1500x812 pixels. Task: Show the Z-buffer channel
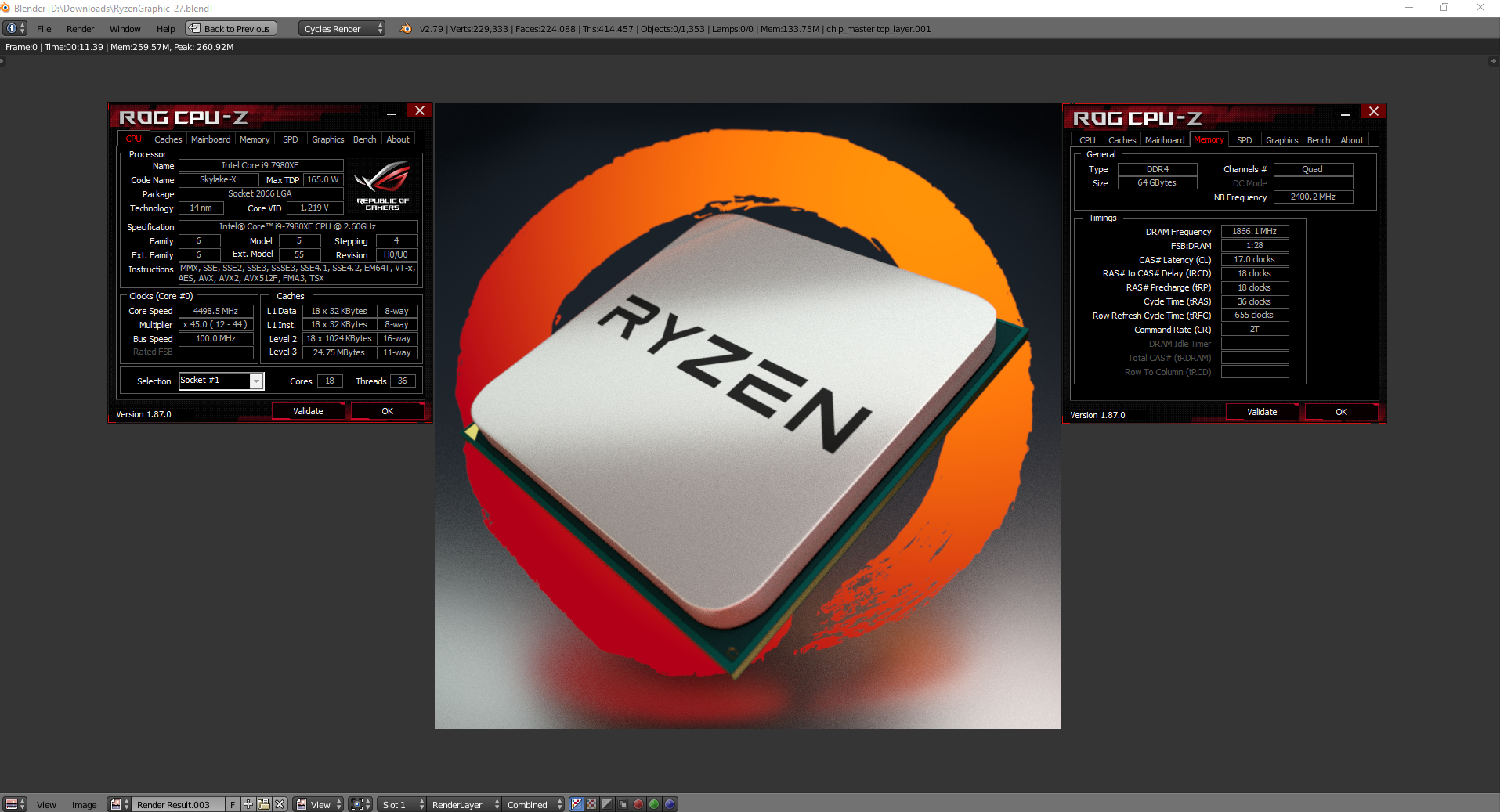coord(623,804)
